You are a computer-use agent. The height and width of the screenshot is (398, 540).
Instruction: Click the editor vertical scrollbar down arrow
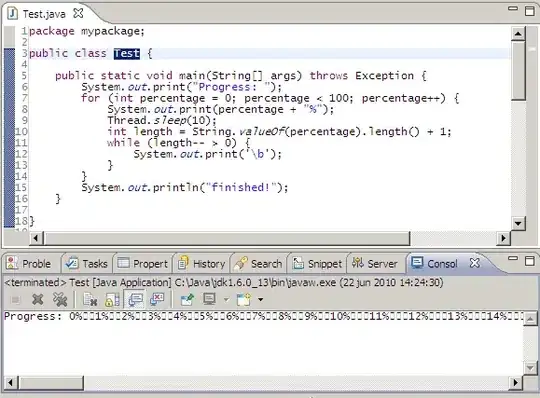(518, 223)
